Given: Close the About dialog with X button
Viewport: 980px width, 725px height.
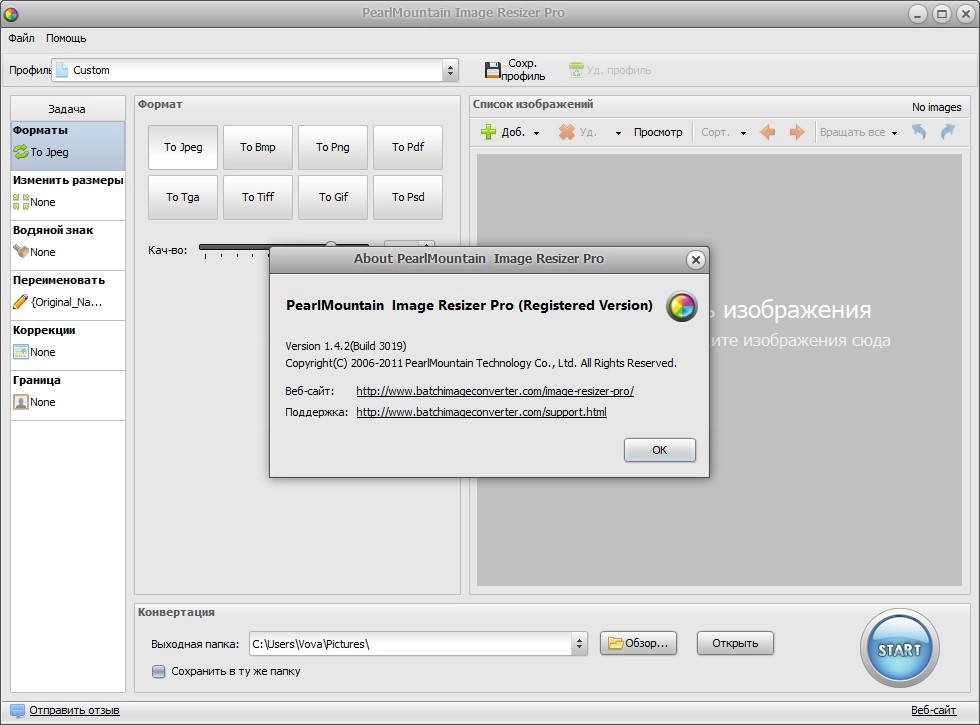Looking at the screenshot, I should pyautogui.click(x=696, y=260).
